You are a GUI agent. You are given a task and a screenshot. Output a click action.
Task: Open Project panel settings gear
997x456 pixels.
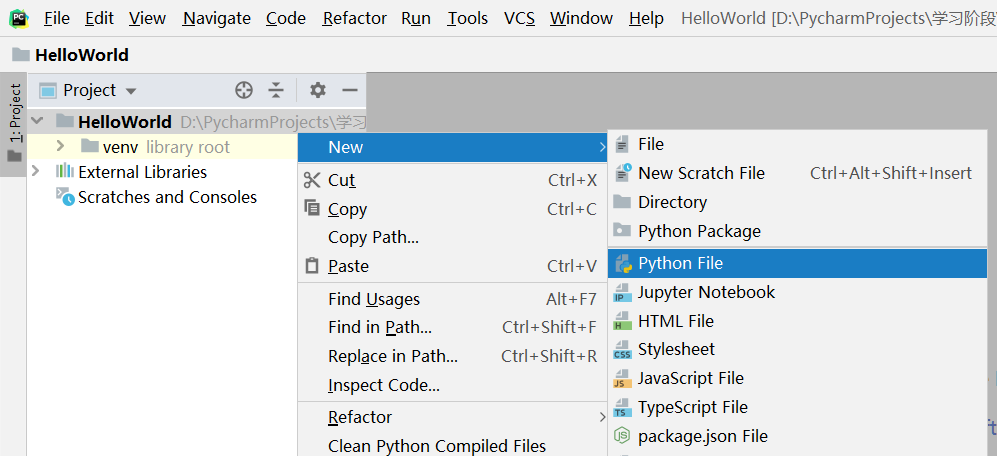(318, 91)
